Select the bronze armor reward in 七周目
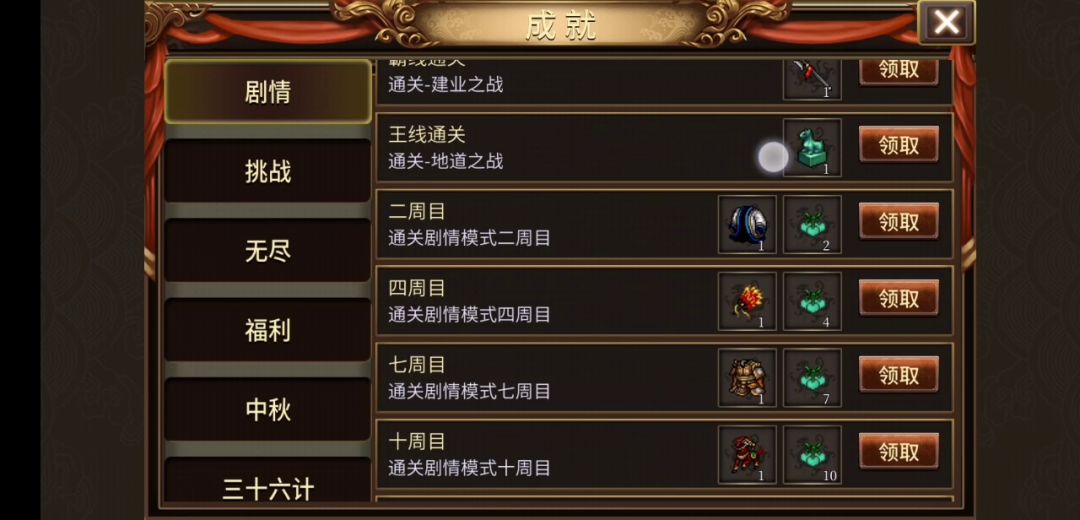Screen dimensions: 1080x520 (x=747, y=377)
